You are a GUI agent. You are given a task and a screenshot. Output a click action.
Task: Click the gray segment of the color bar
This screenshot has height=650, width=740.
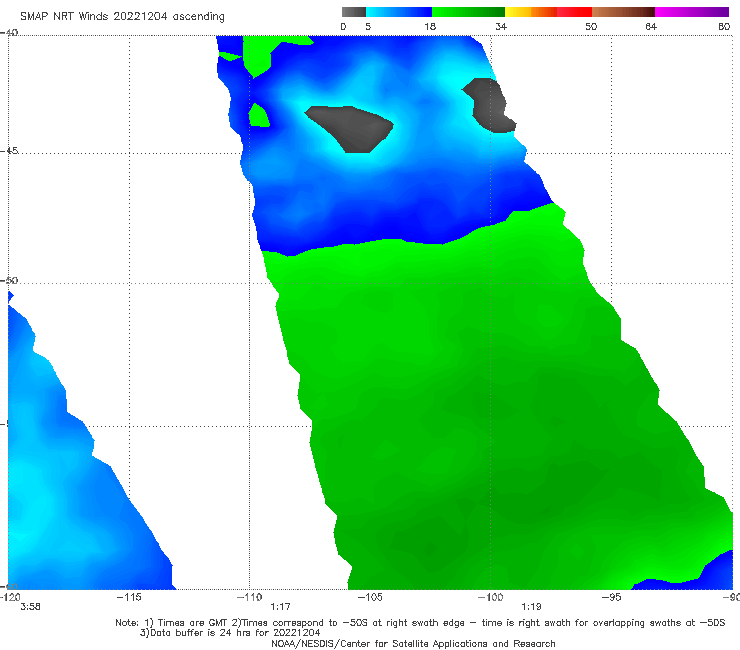click(354, 12)
